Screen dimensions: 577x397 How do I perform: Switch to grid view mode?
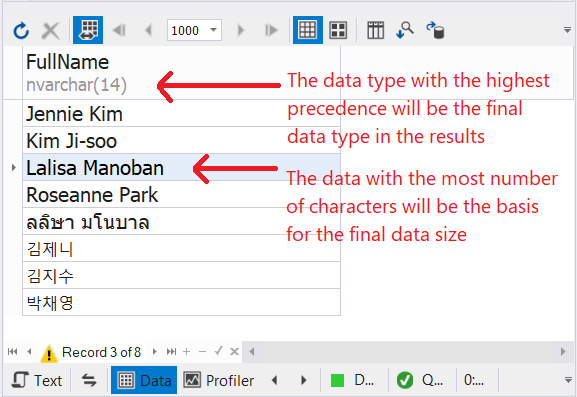308,30
